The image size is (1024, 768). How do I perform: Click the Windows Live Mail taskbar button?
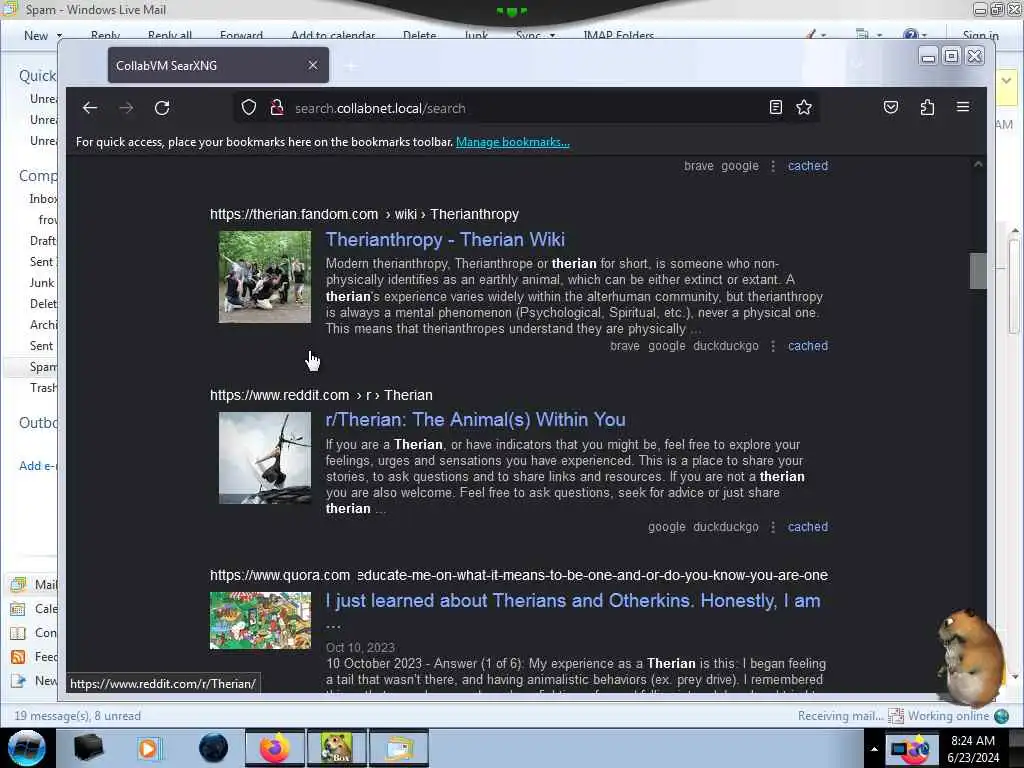point(398,748)
